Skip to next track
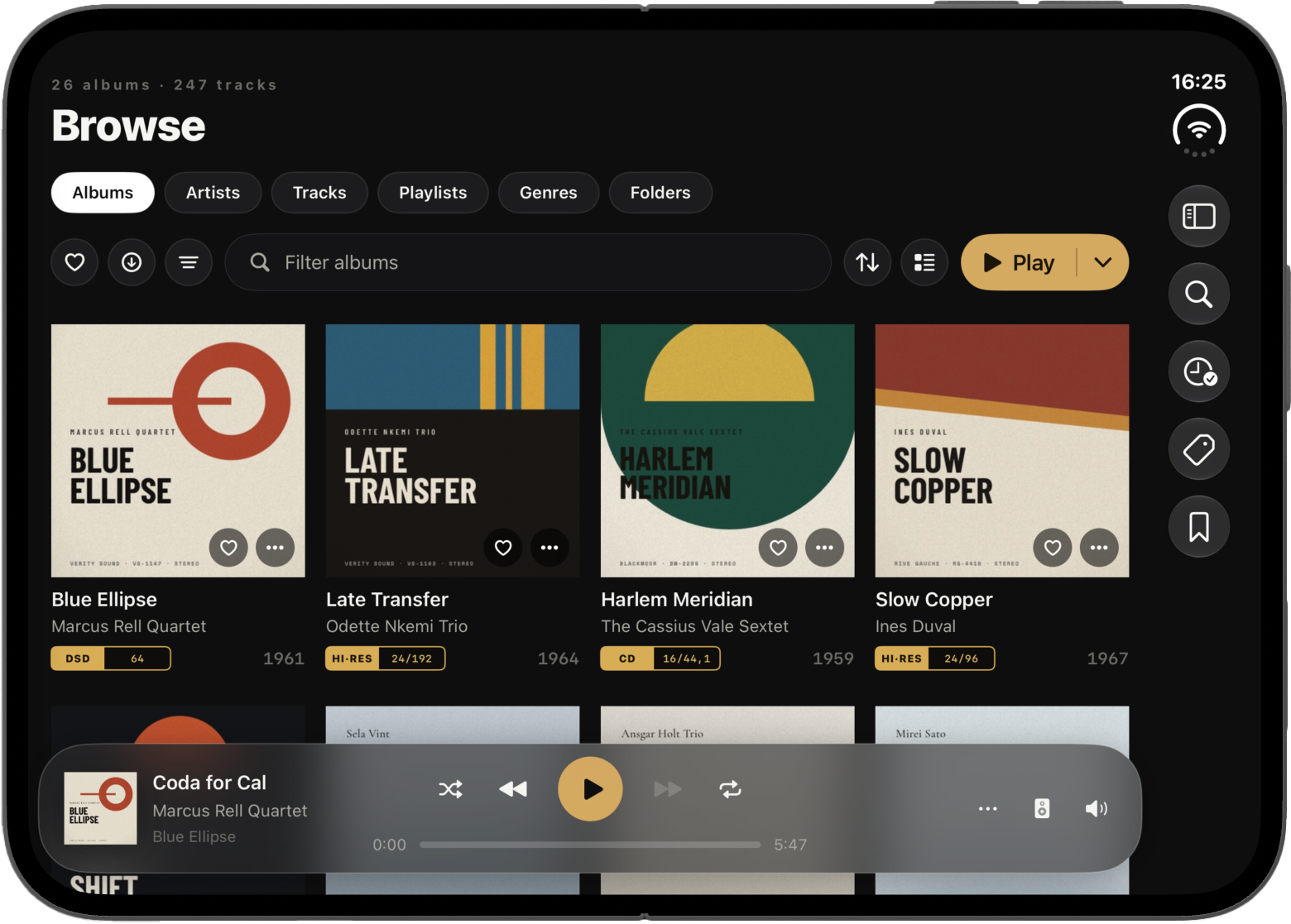 pyautogui.click(x=668, y=789)
